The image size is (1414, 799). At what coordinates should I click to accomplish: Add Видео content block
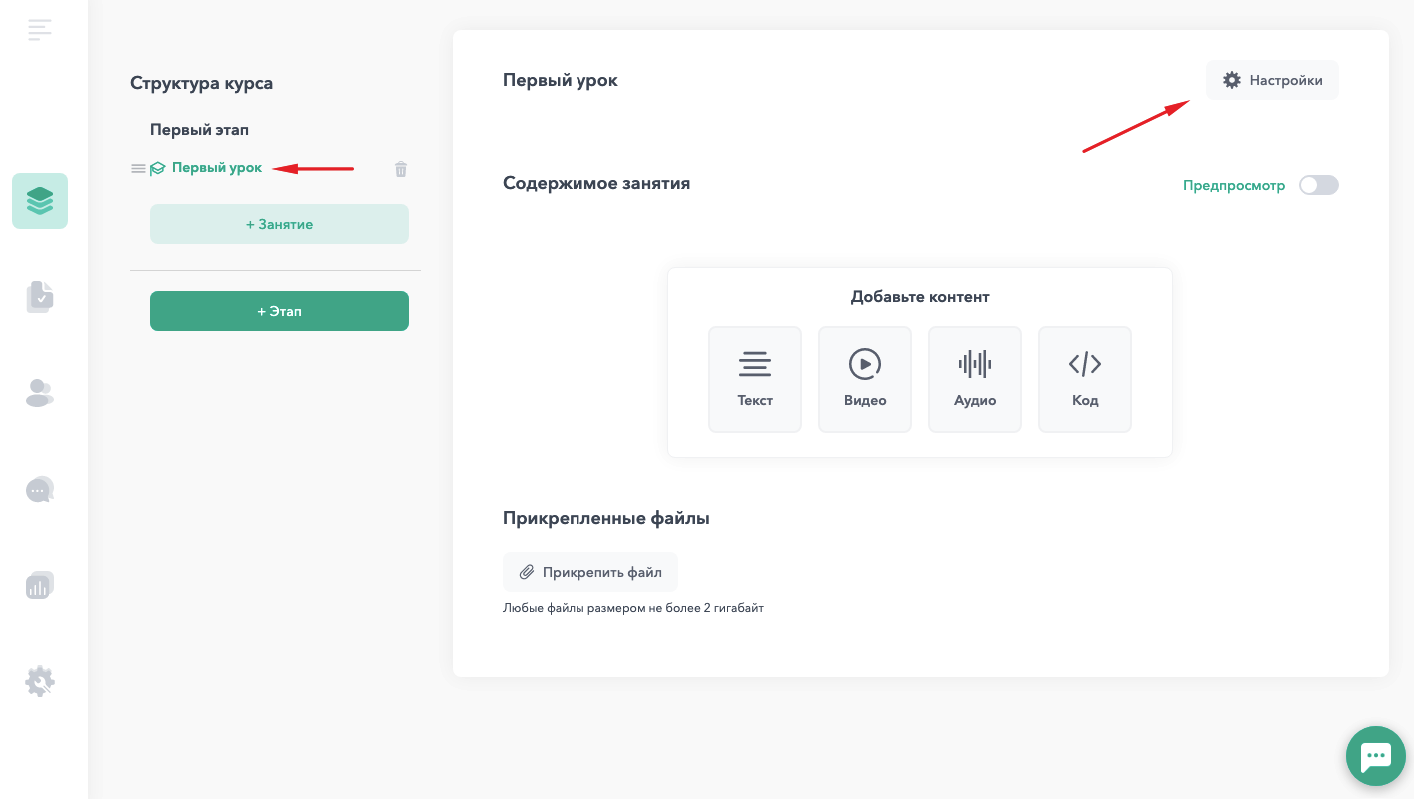[x=865, y=379]
